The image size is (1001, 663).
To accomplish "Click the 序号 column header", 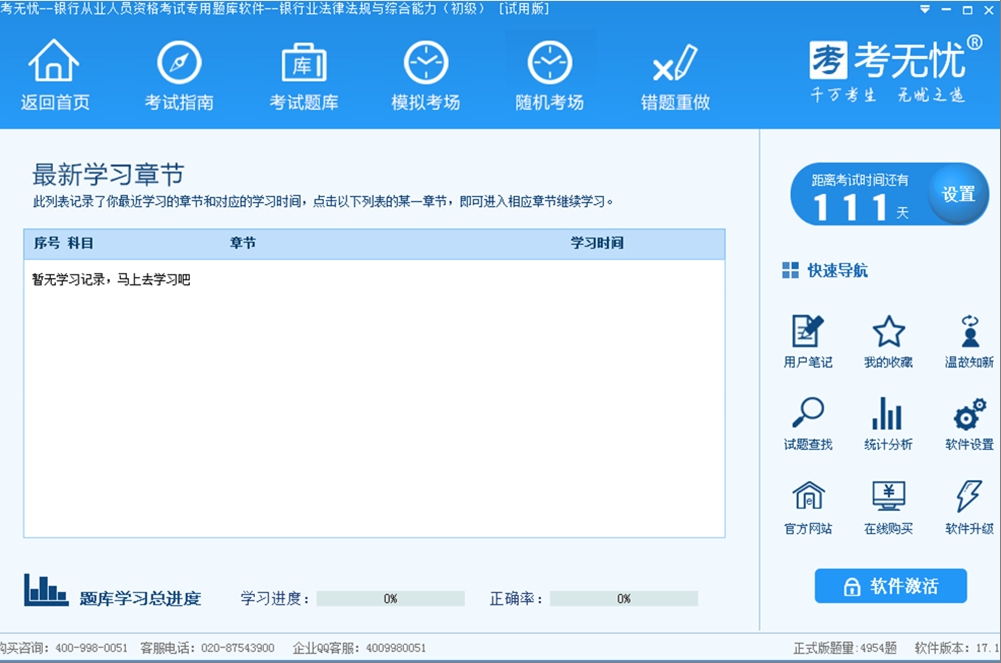I will (x=47, y=243).
